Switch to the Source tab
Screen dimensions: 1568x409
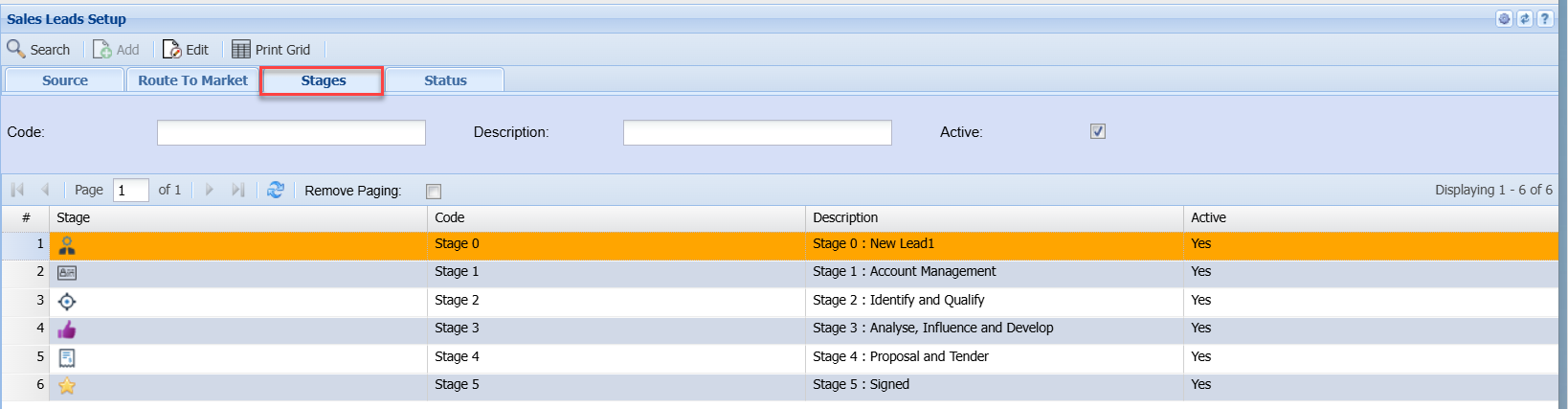[x=65, y=80]
